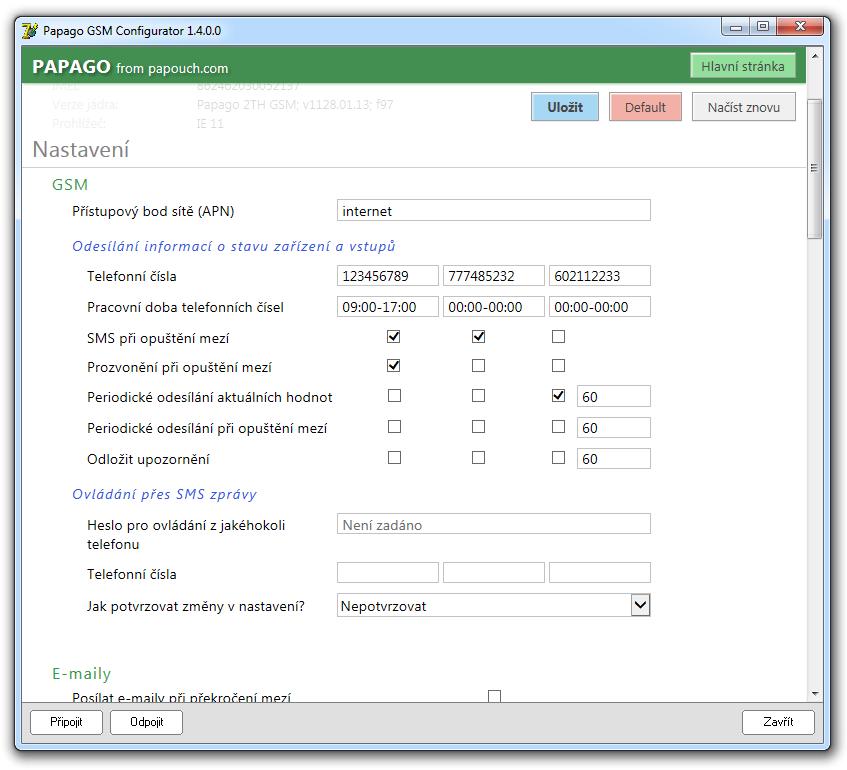
Task: Uncheck SMS při opuštění mezí for second number
Action: coord(478,337)
